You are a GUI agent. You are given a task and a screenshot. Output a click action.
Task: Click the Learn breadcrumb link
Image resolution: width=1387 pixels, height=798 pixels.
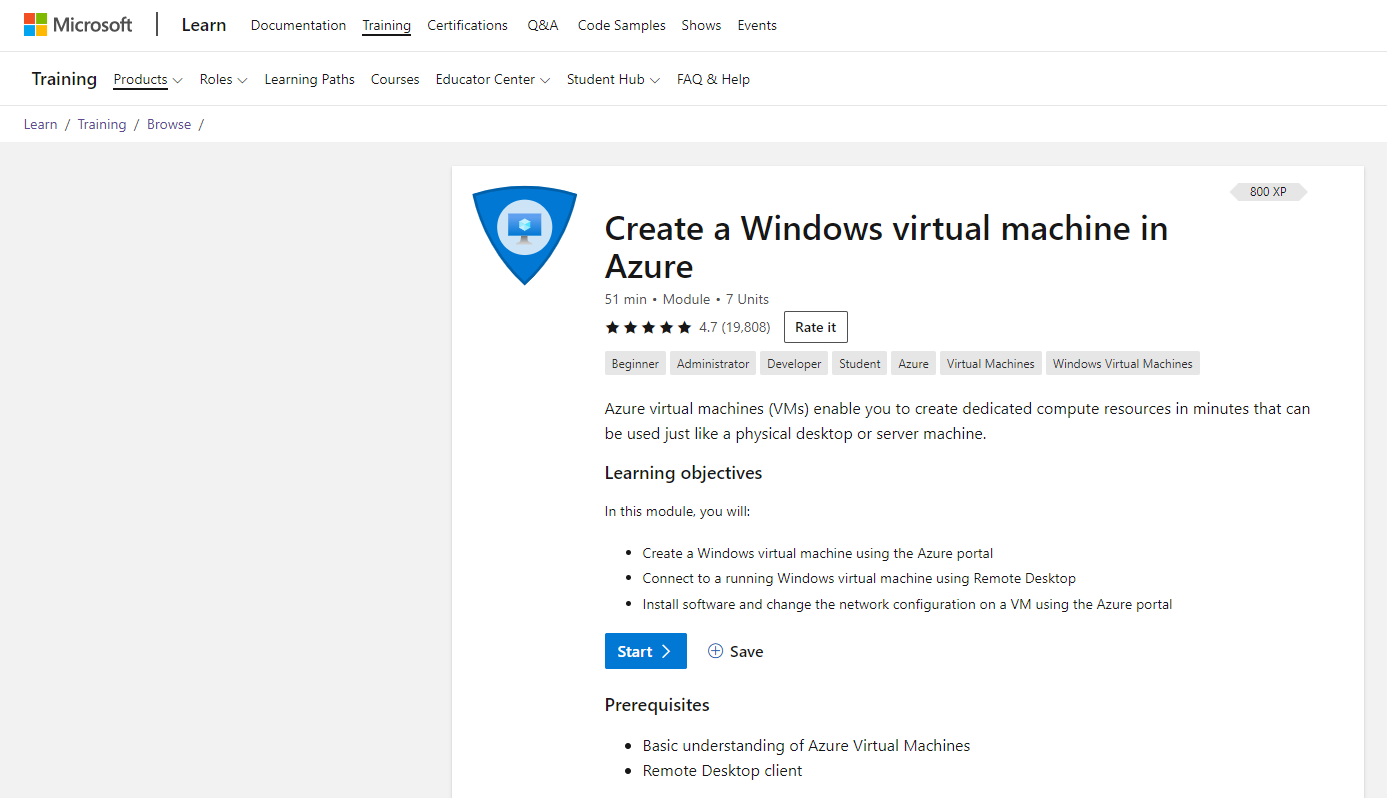[41, 124]
